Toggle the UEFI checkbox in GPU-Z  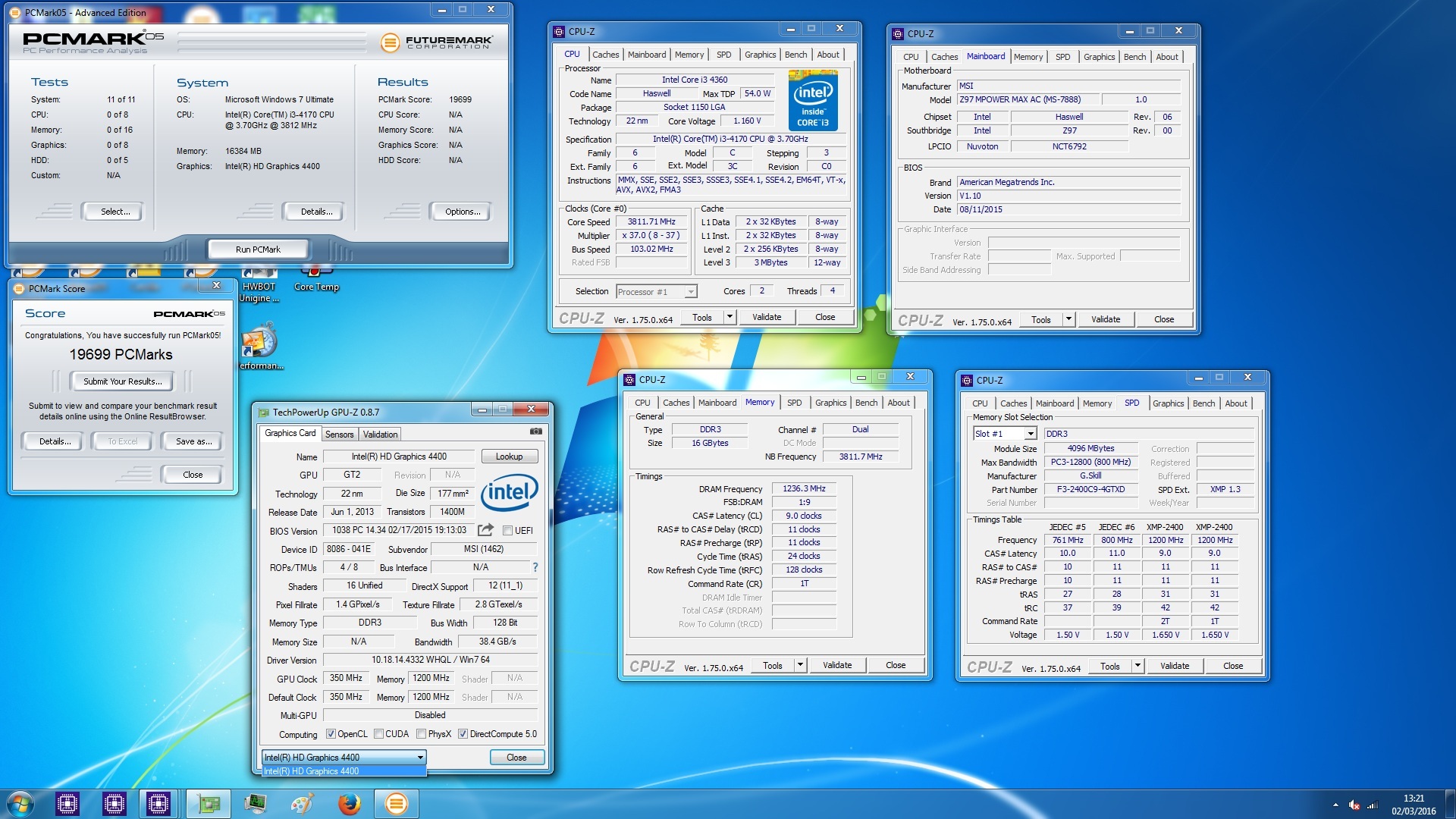(x=507, y=531)
